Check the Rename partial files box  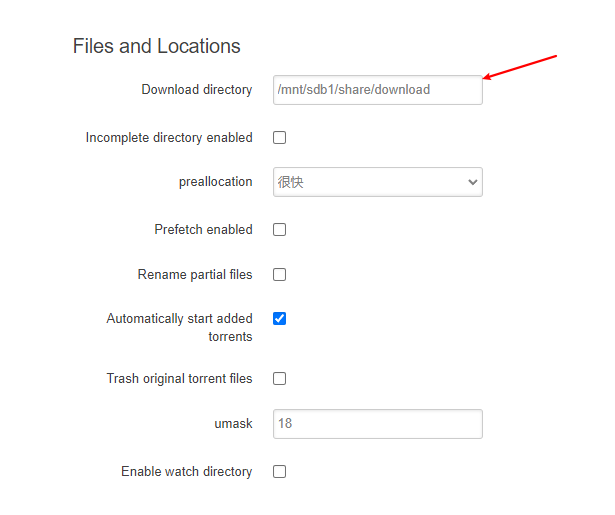pyautogui.click(x=279, y=275)
